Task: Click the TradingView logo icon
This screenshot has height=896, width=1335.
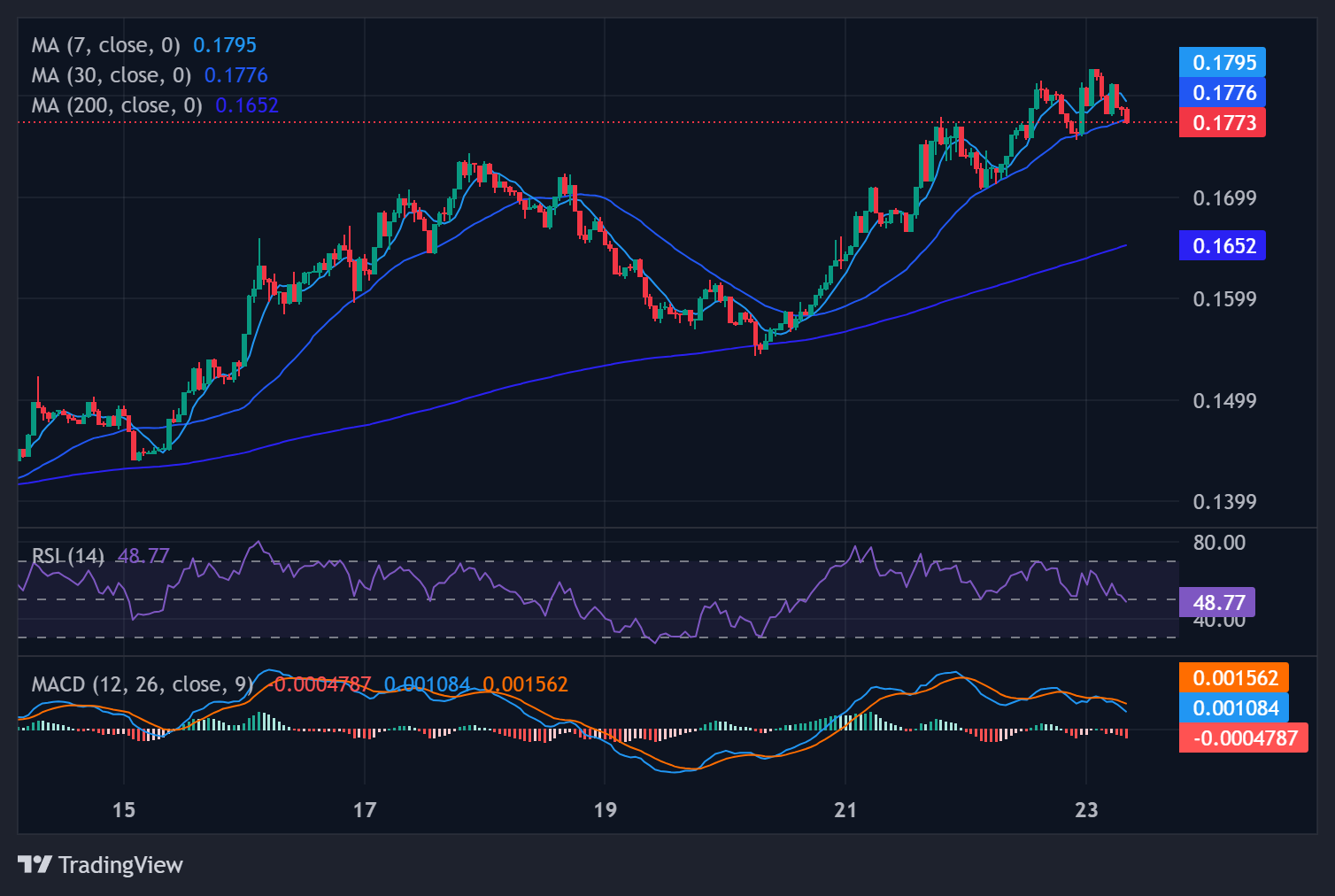Action: 35,864
